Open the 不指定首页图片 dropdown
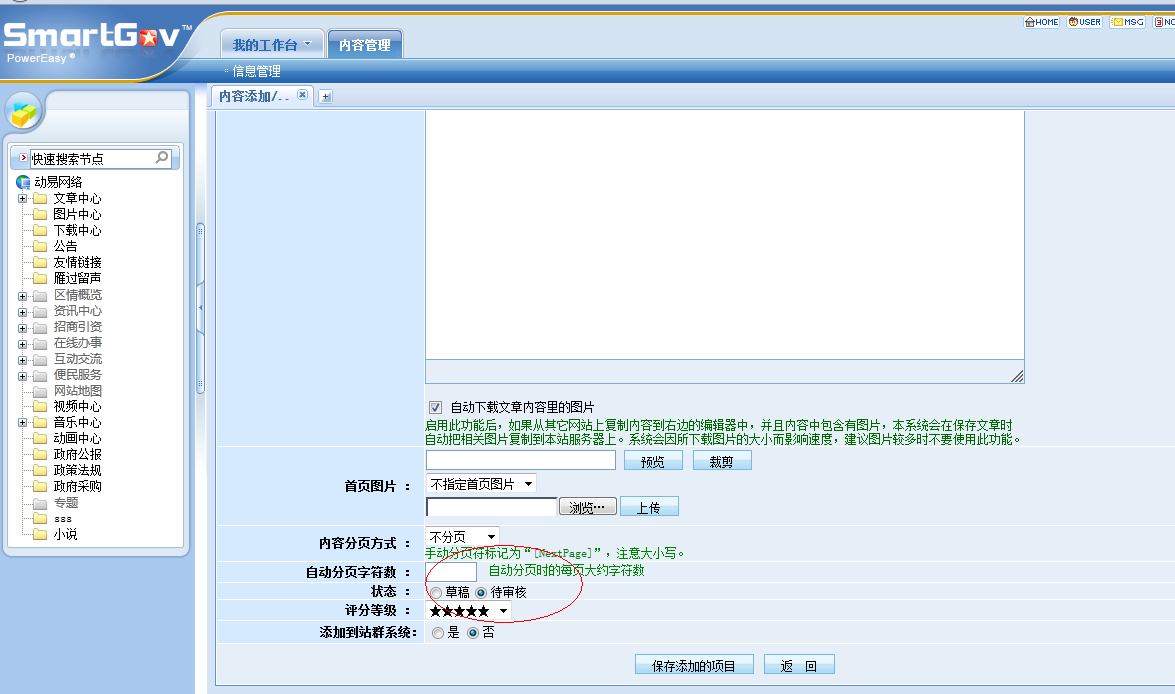The height and width of the screenshot is (694, 1175). (x=481, y=484)
